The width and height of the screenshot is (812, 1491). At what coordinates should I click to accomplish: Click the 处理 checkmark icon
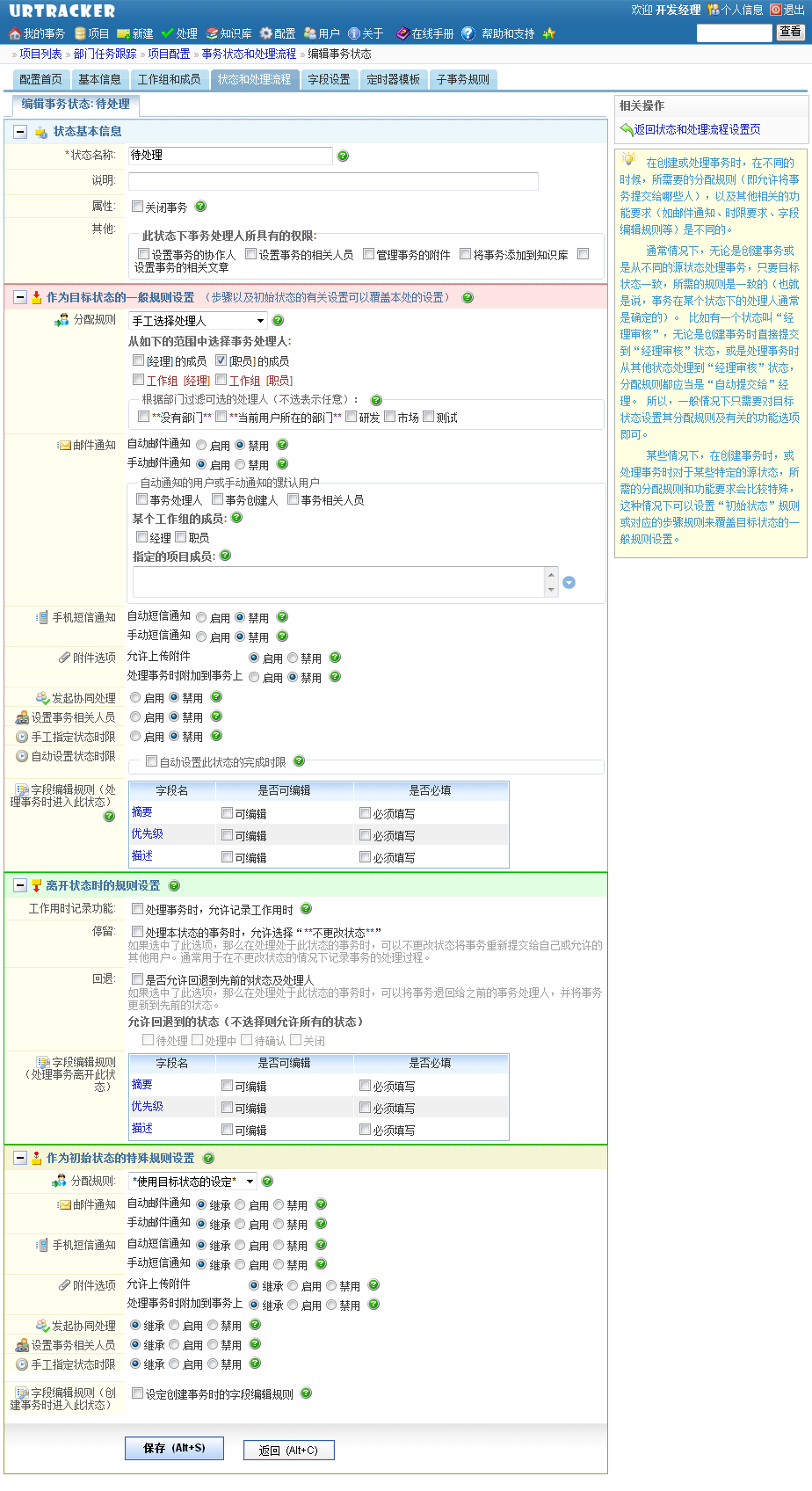(167, 33)
